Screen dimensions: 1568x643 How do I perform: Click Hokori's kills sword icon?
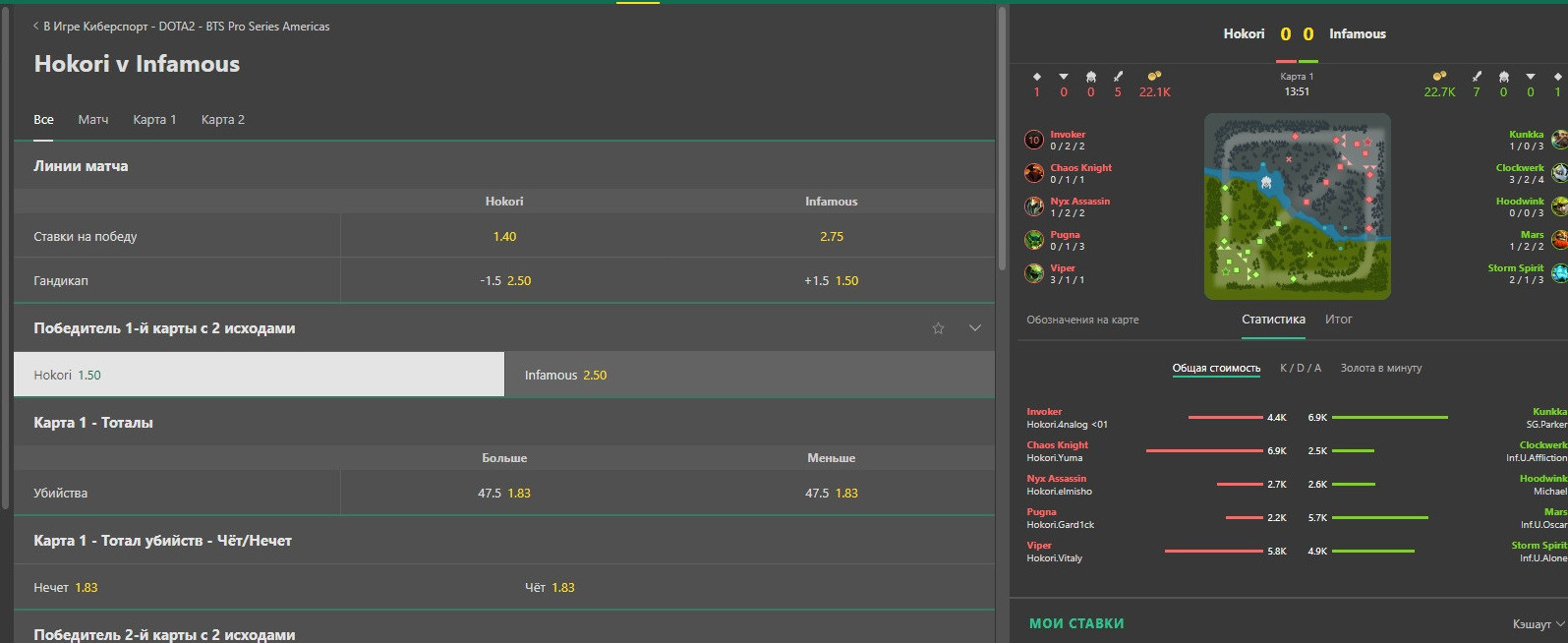pyautogui.click(x=1118, y=76)
